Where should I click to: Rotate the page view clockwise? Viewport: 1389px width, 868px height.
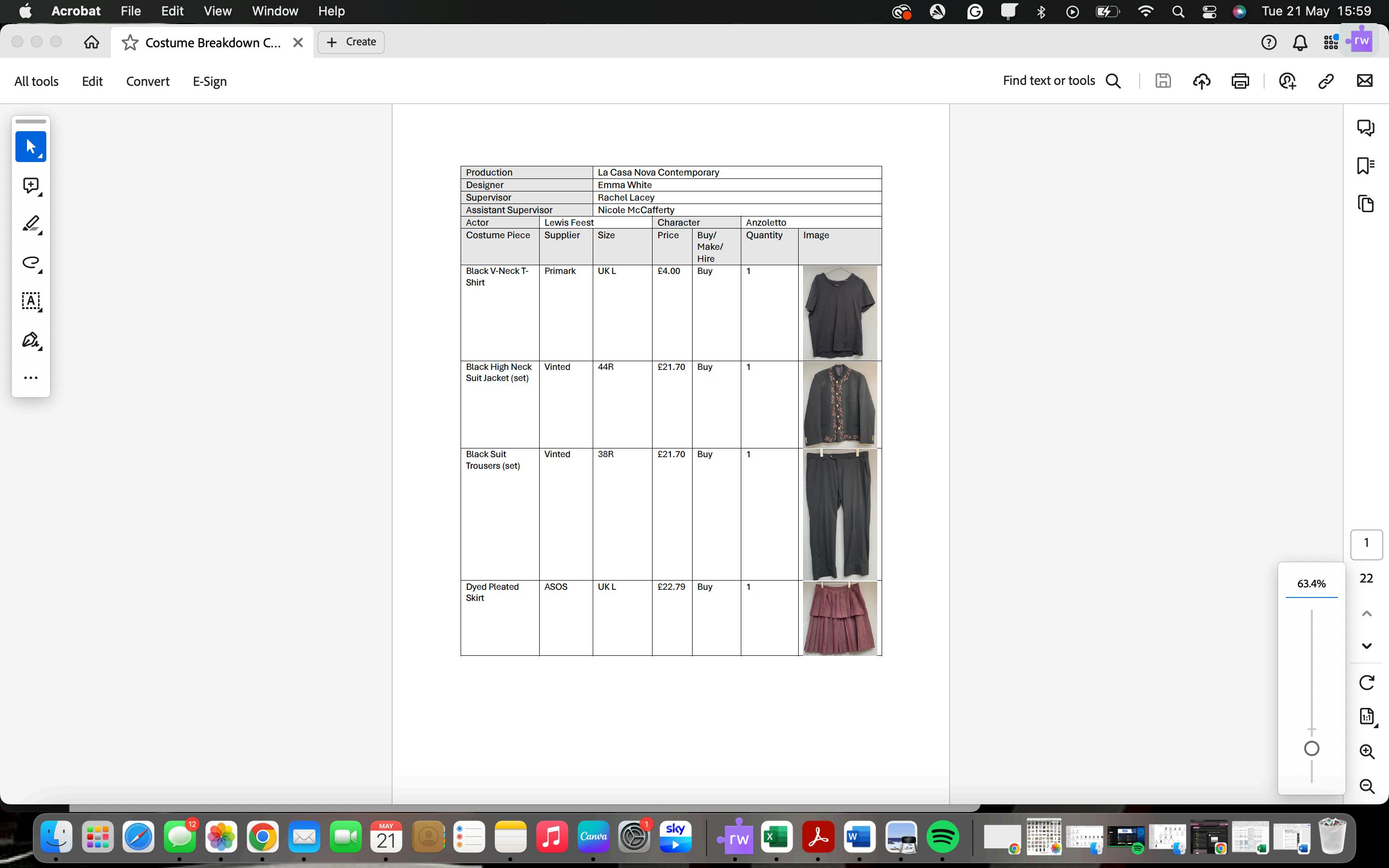[x=1367, y=682]
